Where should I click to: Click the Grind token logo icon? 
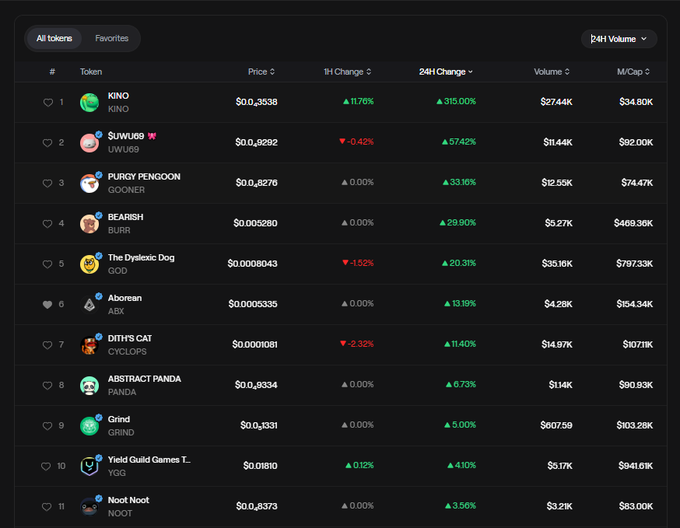pyautogui.click(x=89, y=426)
